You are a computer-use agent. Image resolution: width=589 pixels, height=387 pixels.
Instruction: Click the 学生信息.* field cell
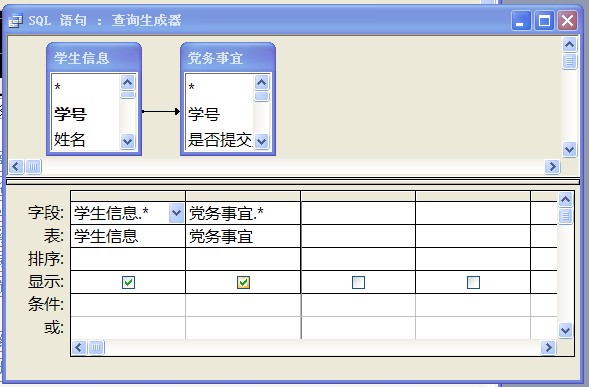[128, 213]
